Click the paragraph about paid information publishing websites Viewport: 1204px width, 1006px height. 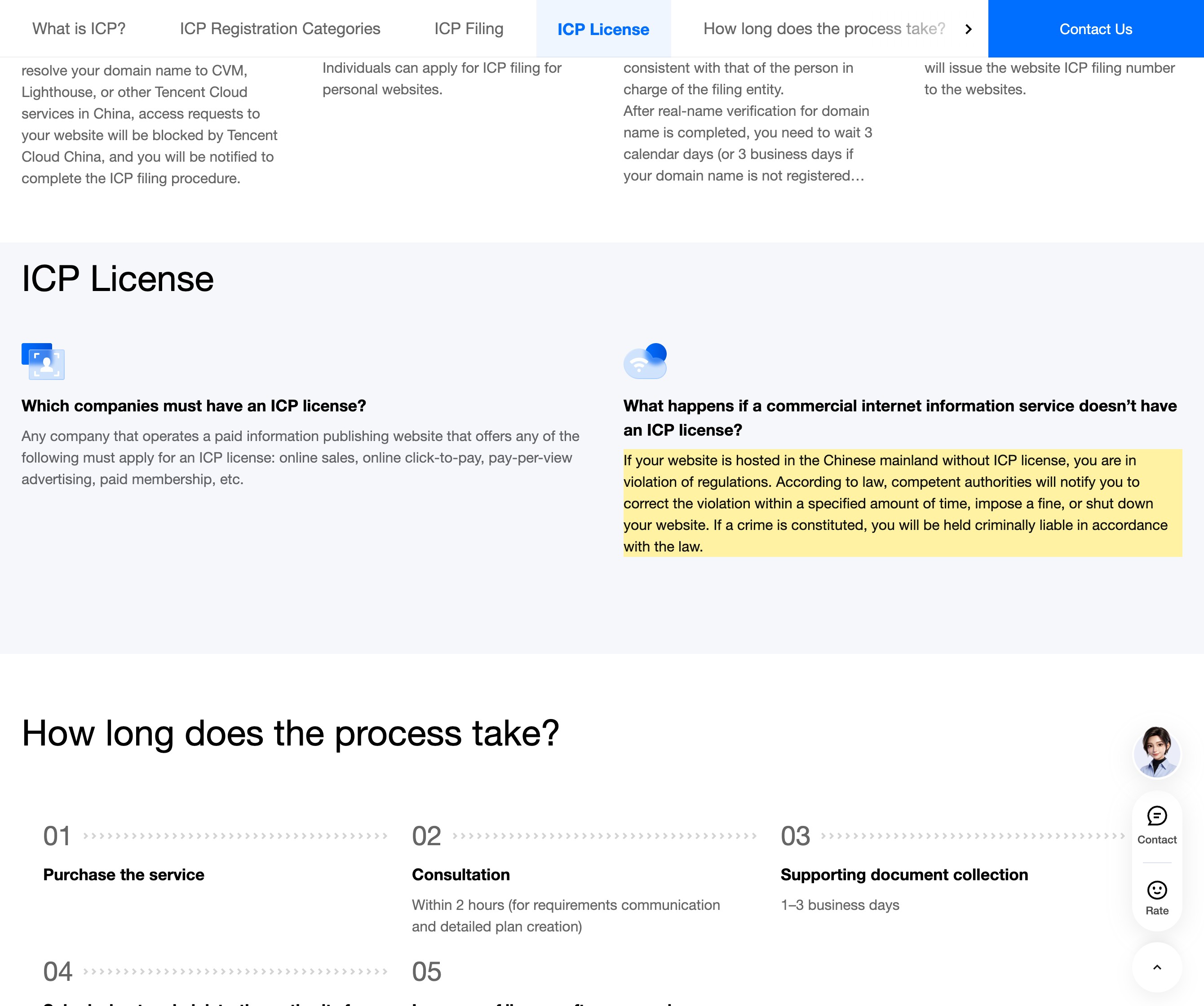(x=301, y=458)
